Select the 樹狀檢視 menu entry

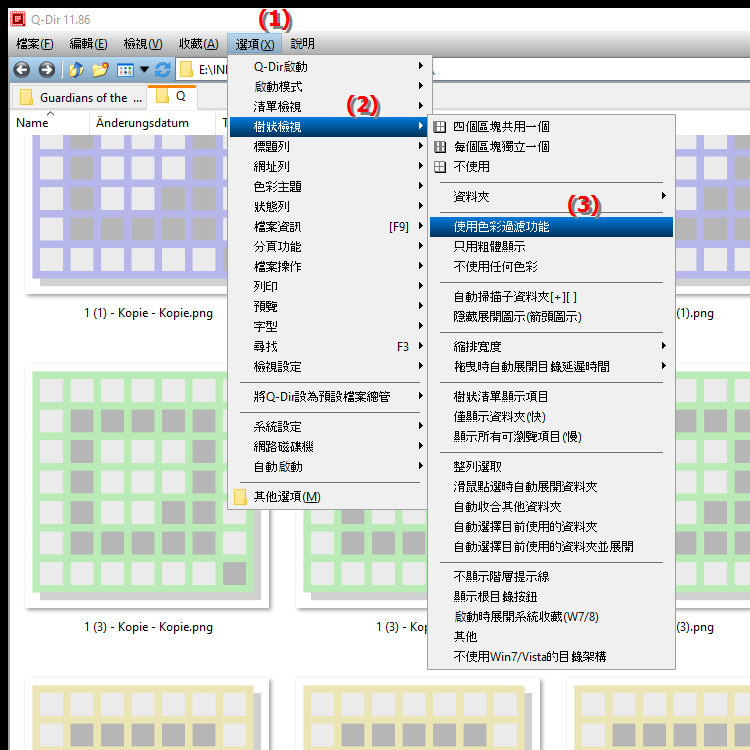tap(330, 127)
